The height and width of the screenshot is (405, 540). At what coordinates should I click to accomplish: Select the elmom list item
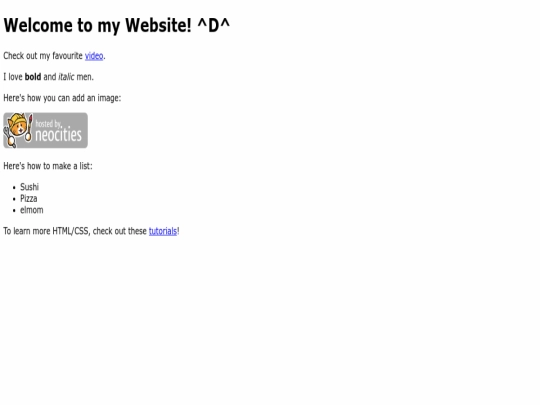click(x=32, y=210)
